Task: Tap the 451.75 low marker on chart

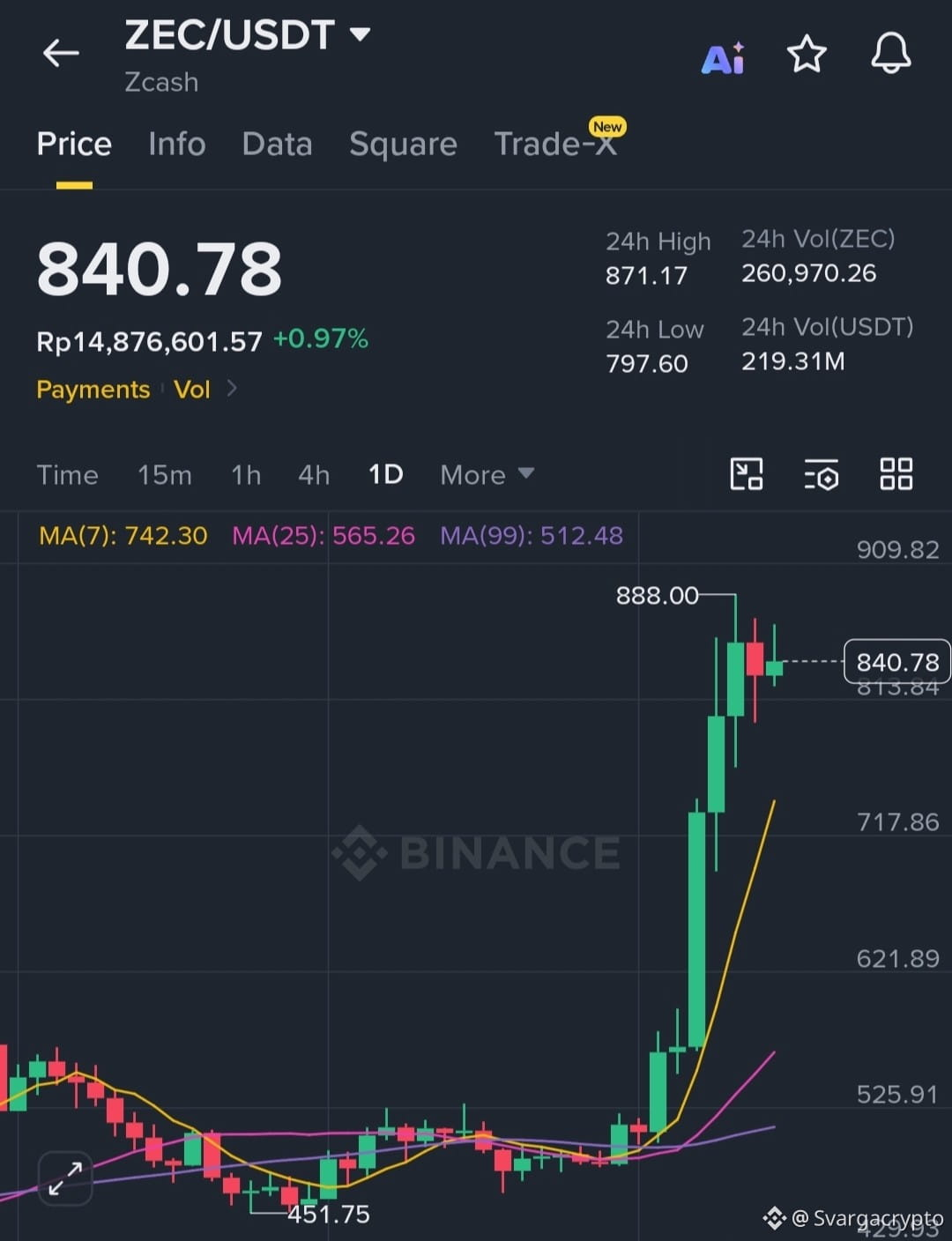Action: [x=329, y=1215]
